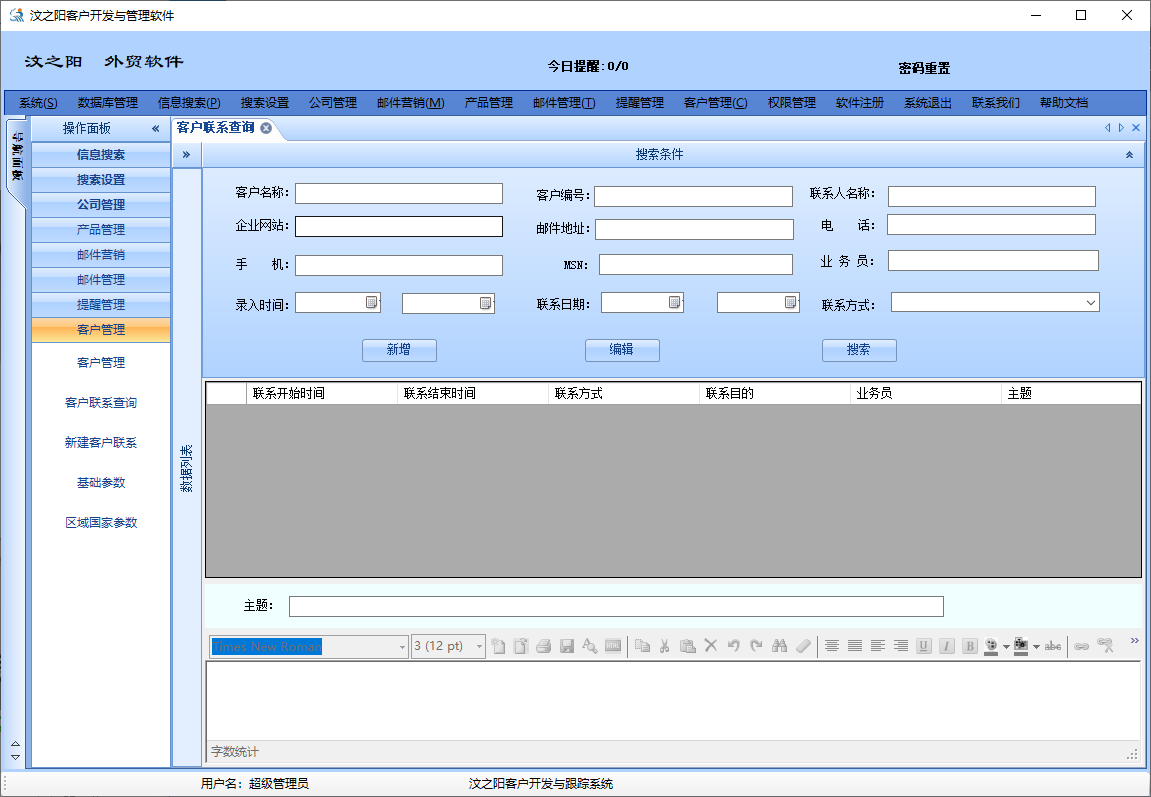Switch to the 客户联系查询 tab
This screenshot has width=1151, height=797.
(215, 128)
